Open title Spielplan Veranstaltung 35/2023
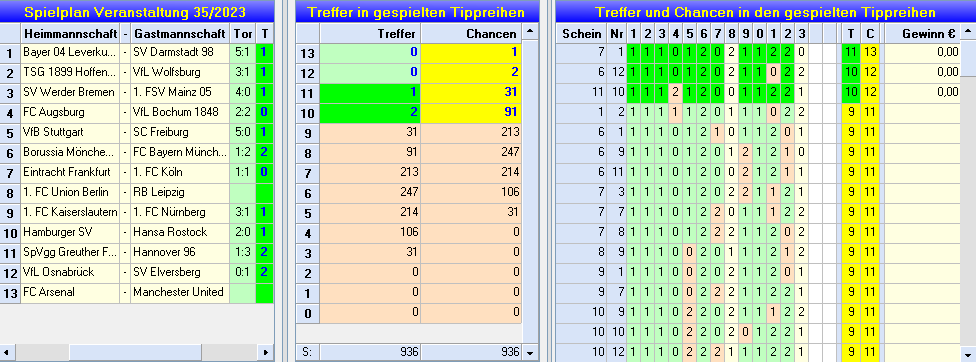 pyautogui.click(x=135, y=12)
